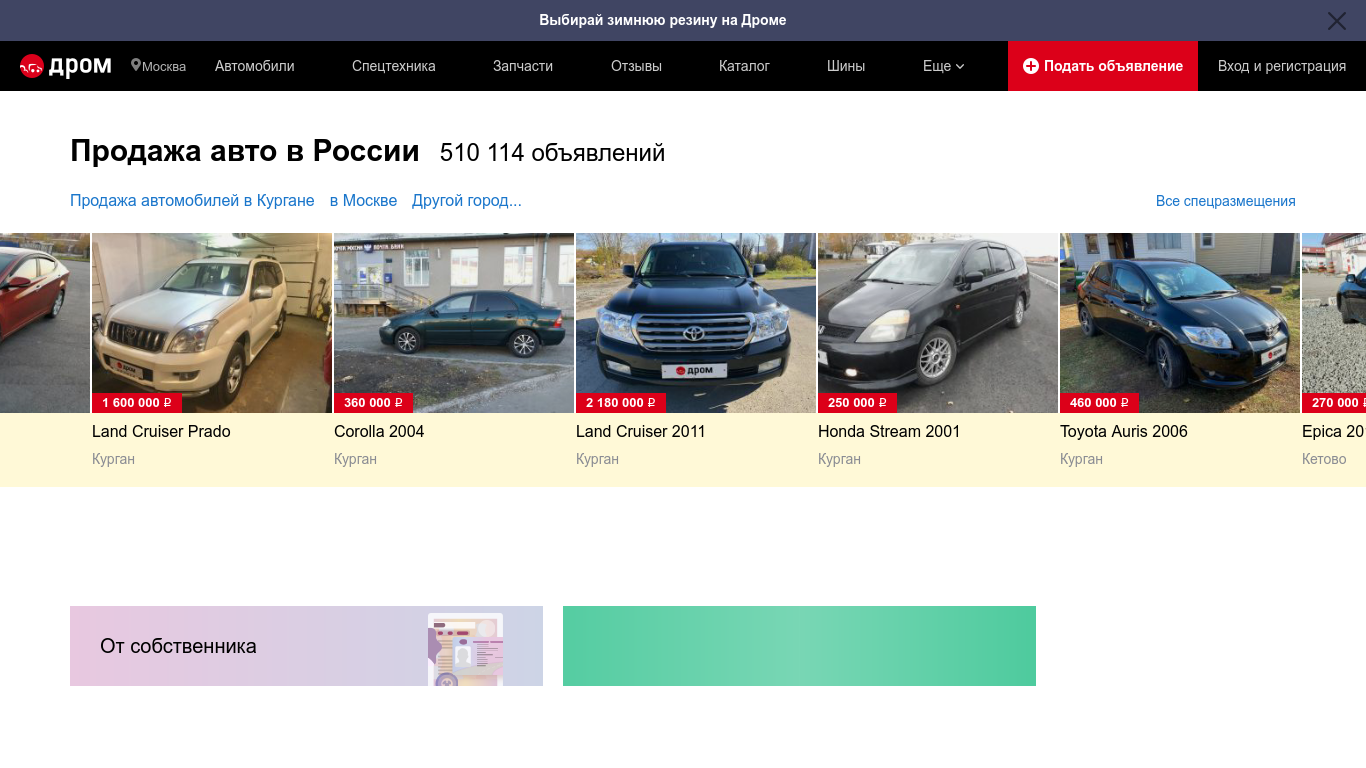This screenshot has height=768, width=1366.
Task: Click the 510 114 объявлений count
Action: (x=552, y=153)
